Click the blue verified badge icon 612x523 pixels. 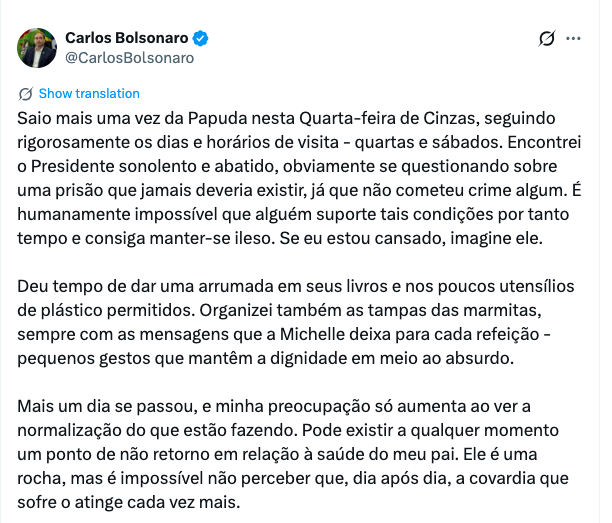[201, 38]
